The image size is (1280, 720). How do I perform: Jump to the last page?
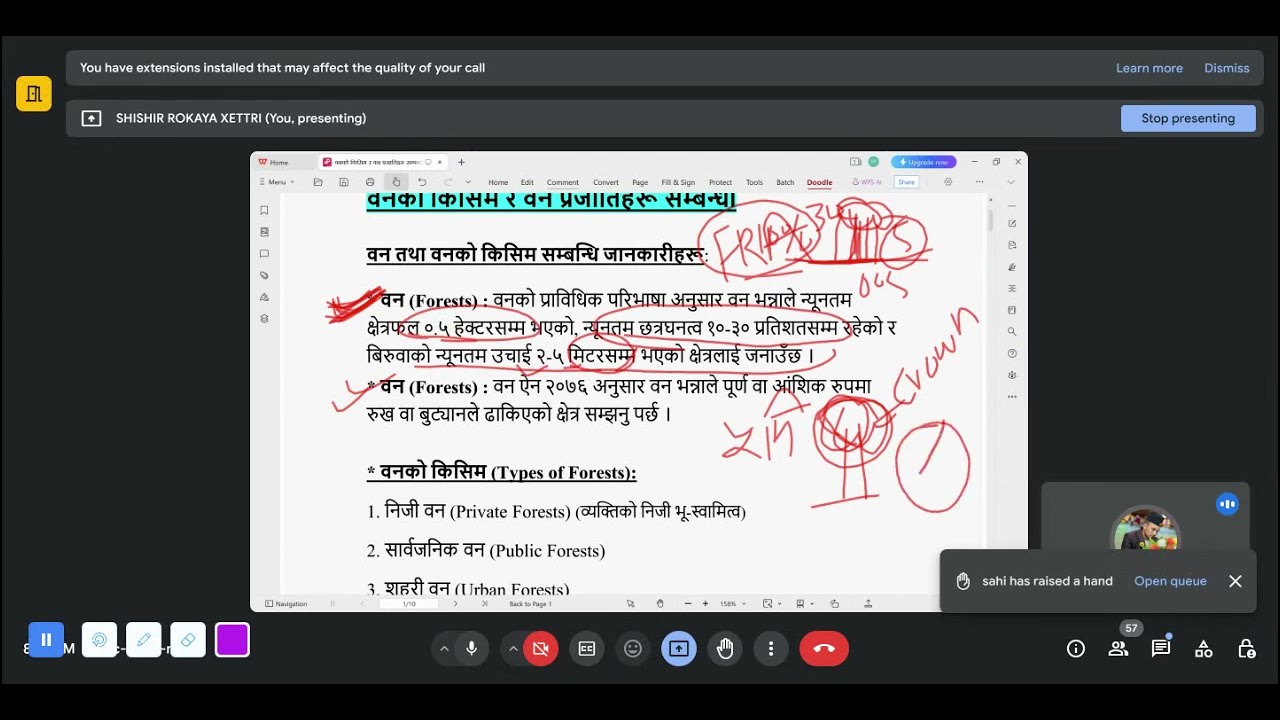pos(485,604)
